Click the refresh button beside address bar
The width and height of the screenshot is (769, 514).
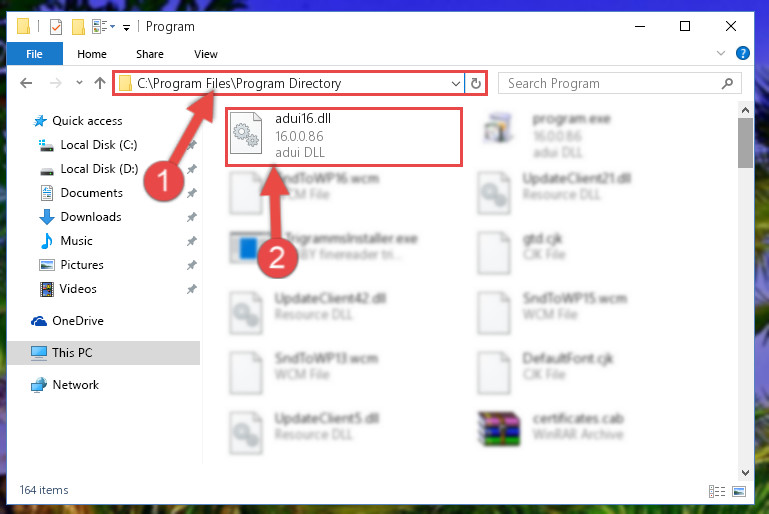[475, 83]
